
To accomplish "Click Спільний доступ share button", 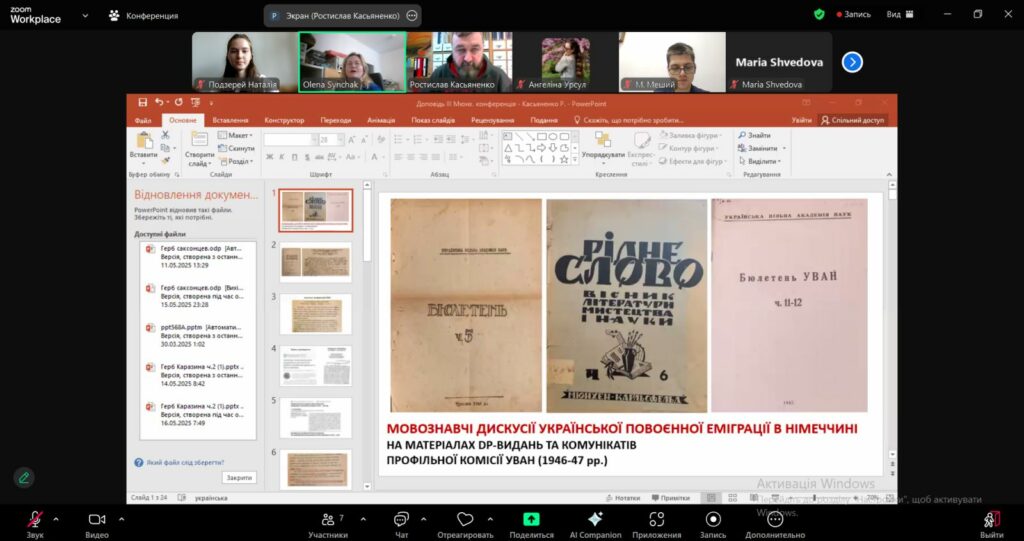I will tap(852, 120).
